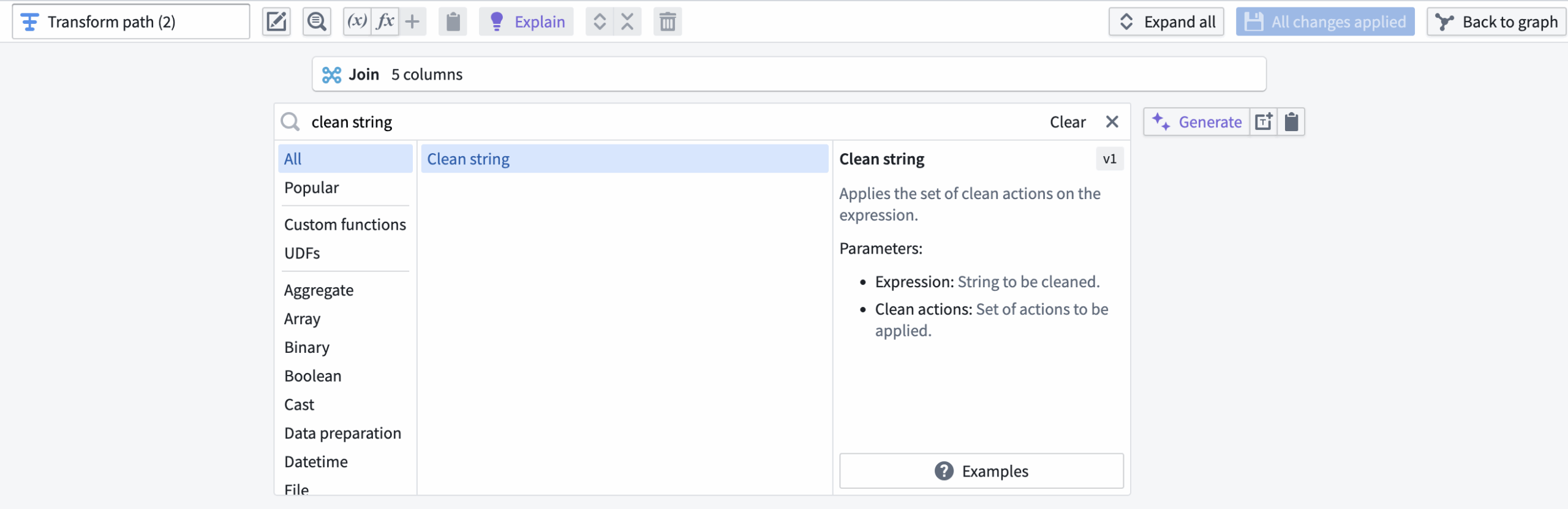Return via Back to graph button
The height and width of the screenshot is (509, 1568).
coord(1496,22)
